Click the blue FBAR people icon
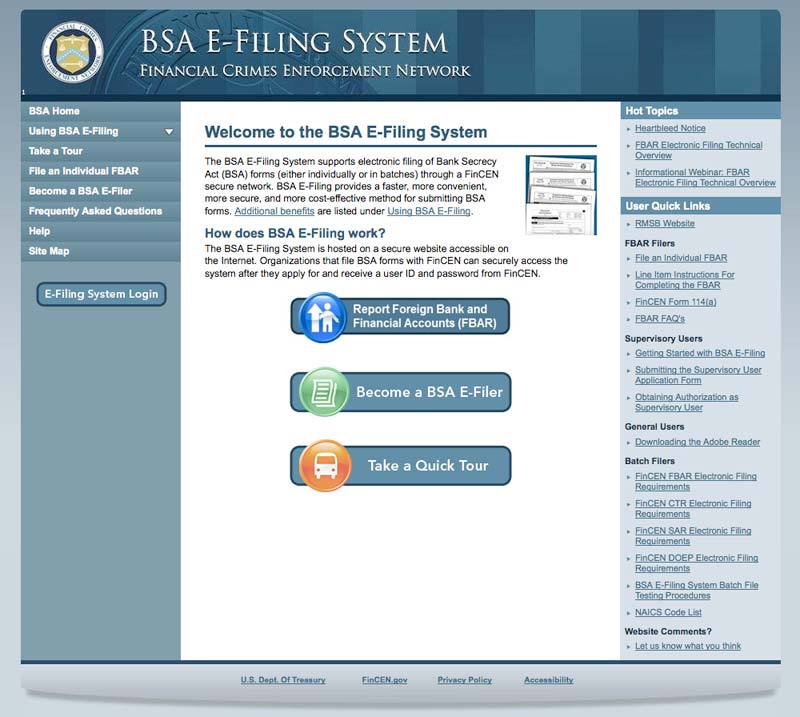The width and height of the screenshot is (800, 717). [322, 317]
